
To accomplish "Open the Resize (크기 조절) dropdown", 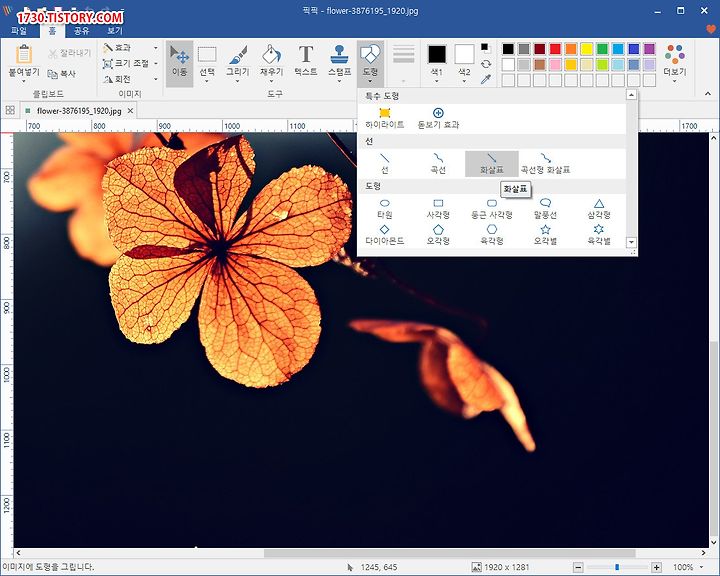I will [130, 63].
